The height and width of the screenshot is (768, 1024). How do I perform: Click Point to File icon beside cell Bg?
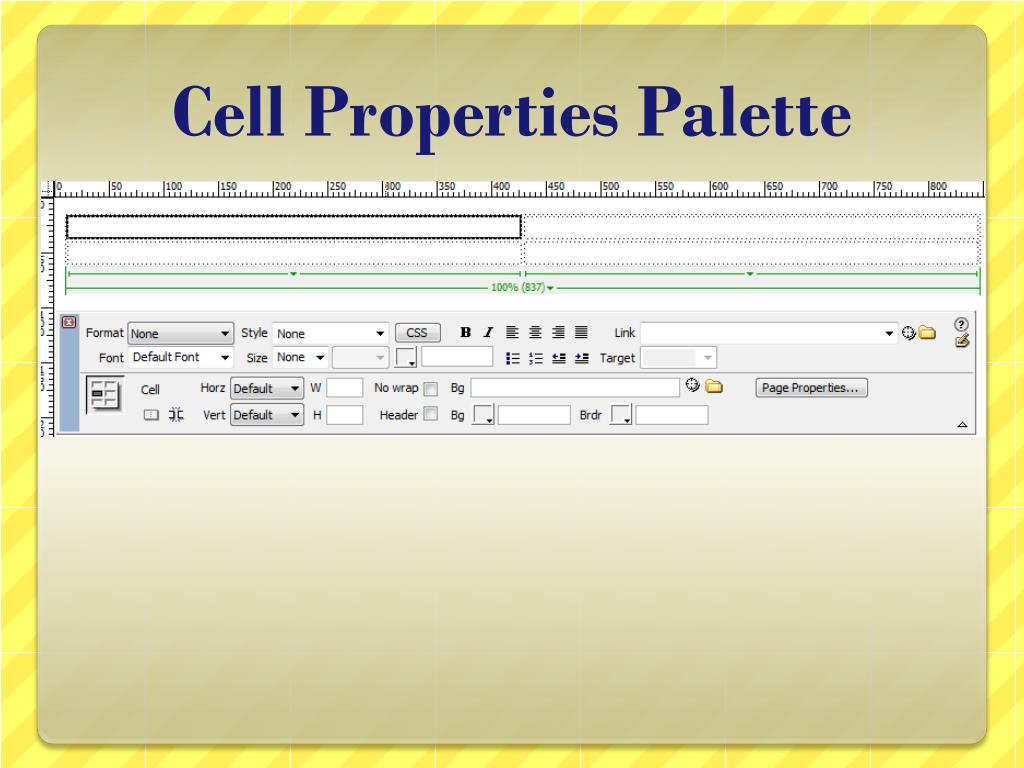(693, 385)
